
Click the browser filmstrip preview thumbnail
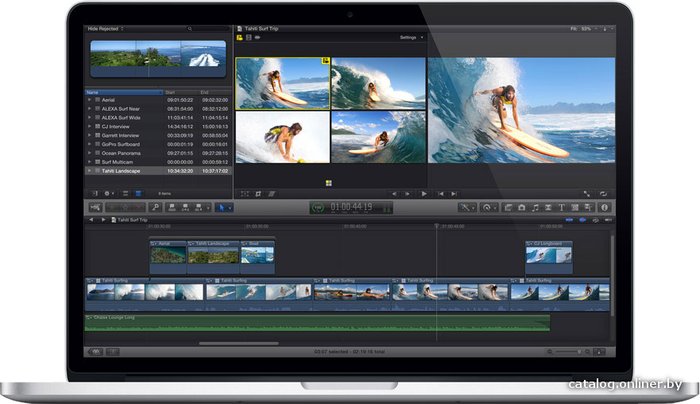(x=158, y=59)
